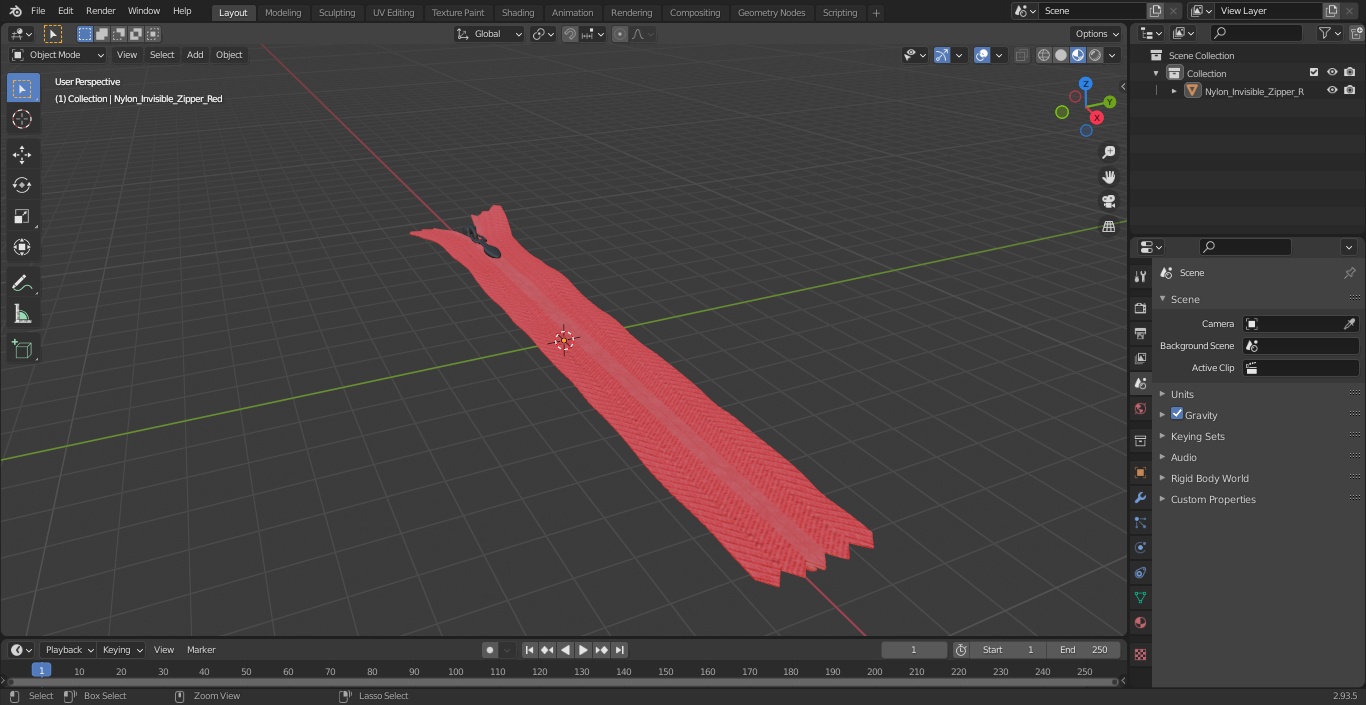Open Object Constraints properties tab
1366x705 pixels.
[1140, 572]
